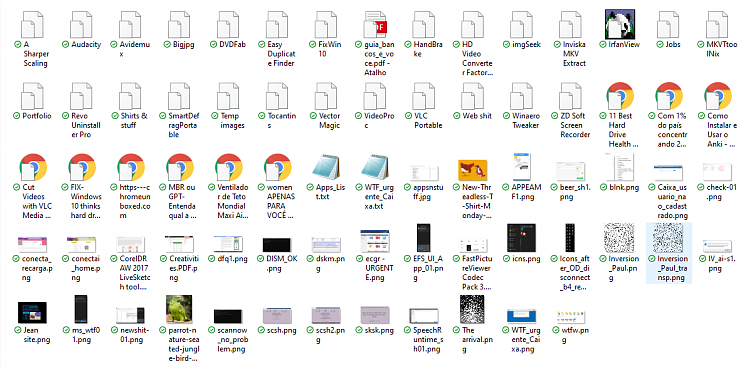This screenshot has width=750, height=369.
Task: Select the FIX-Windows 10 Chrome shortcut
Action: [x=81, y=168]
